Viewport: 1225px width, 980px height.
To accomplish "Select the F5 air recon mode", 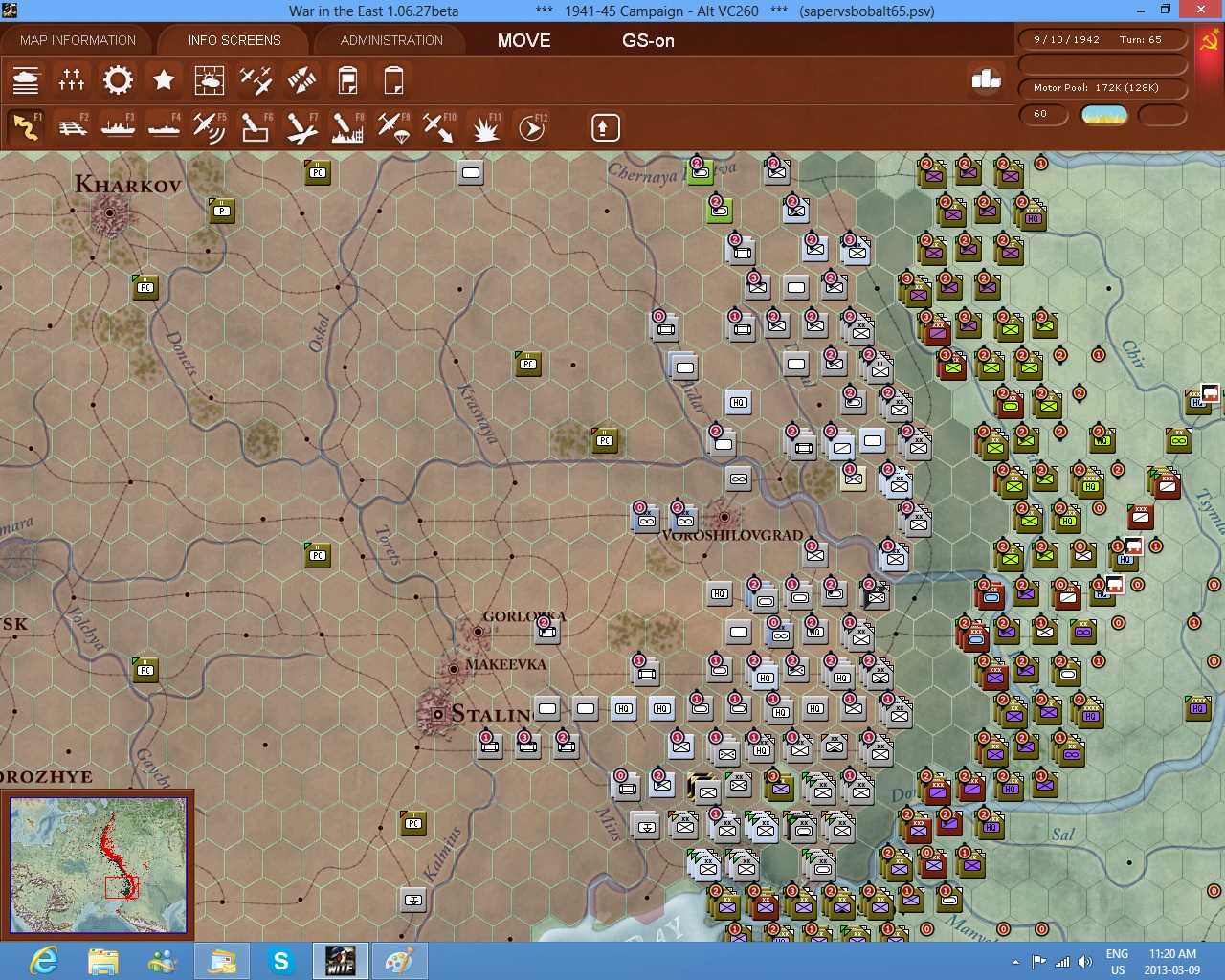I will tap(210, 127).
